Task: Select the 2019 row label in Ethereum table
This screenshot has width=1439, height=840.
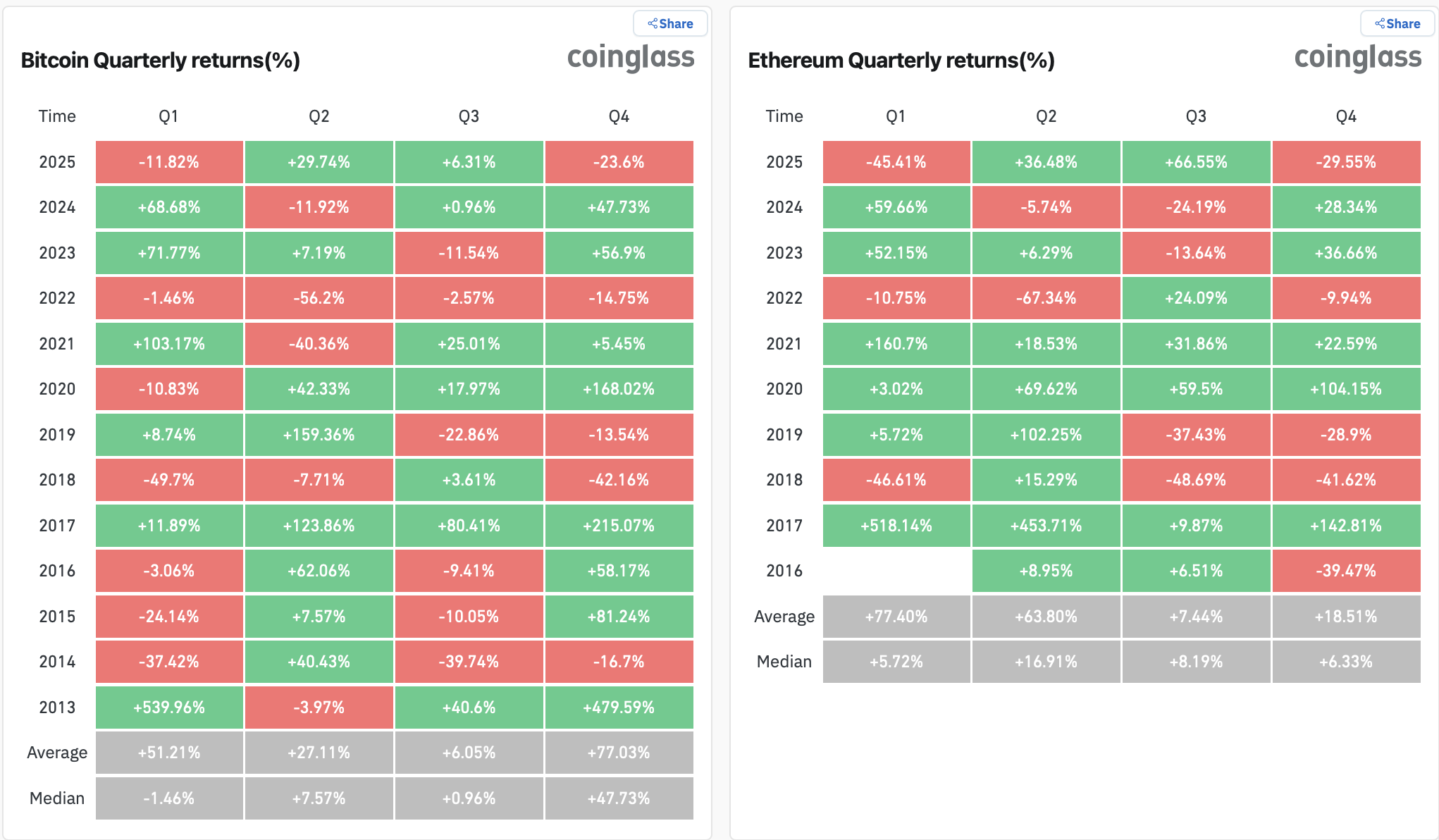Action: [784, 435]
